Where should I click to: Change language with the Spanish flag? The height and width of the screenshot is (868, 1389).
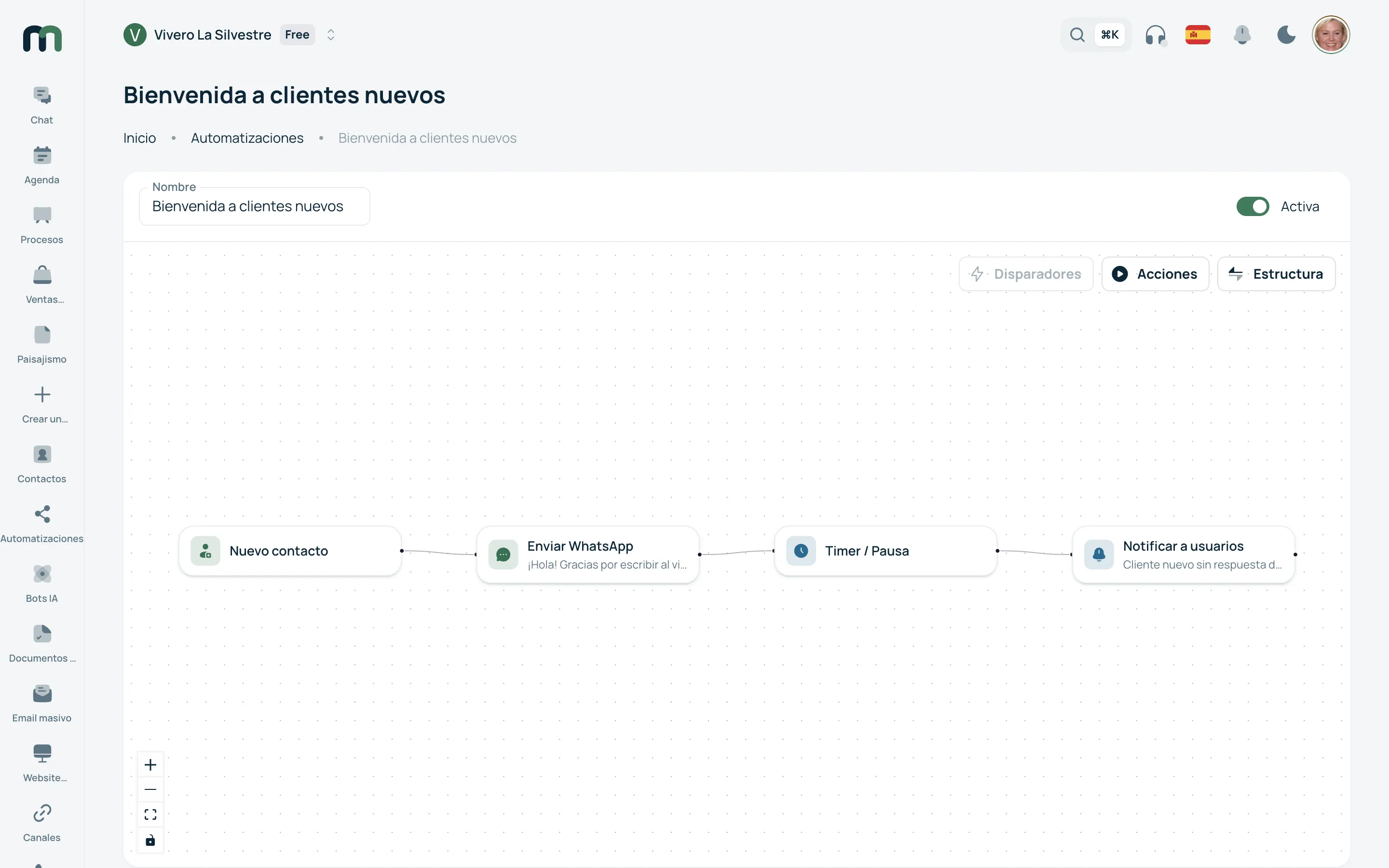(1198, 35)
